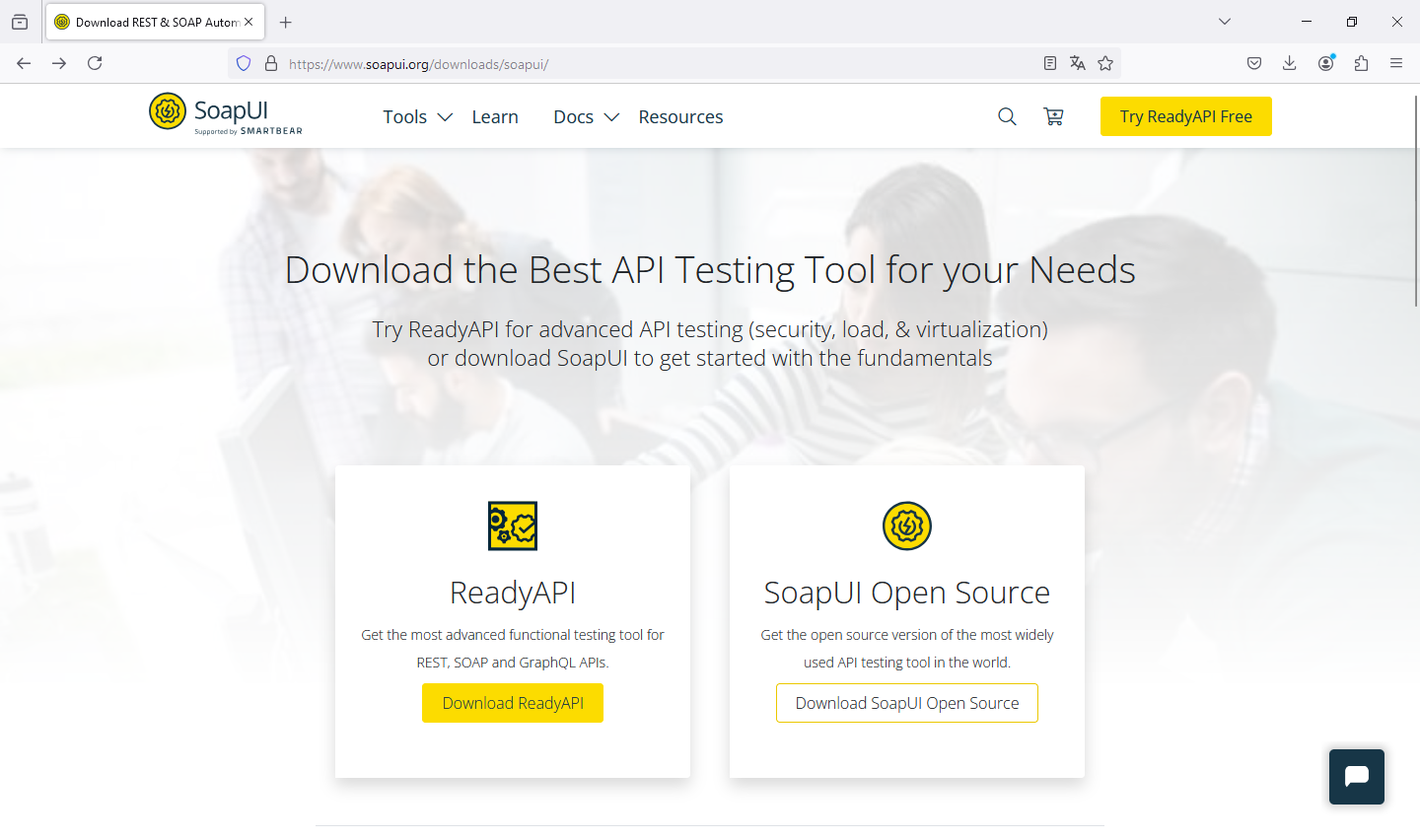1420x840 pixels.
Task: Click the translate page icon
Action: 1078,63
